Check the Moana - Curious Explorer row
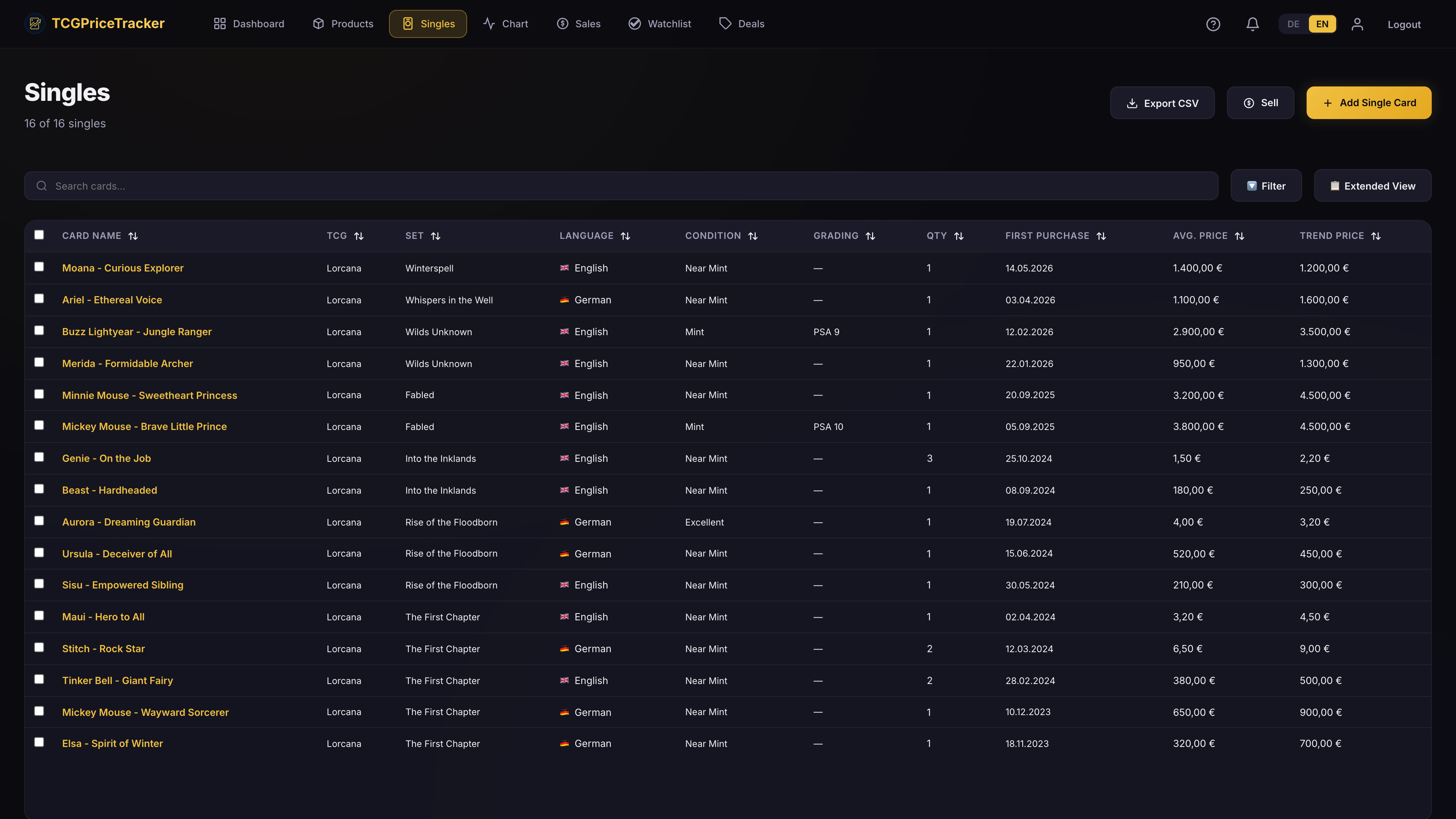 39,266
